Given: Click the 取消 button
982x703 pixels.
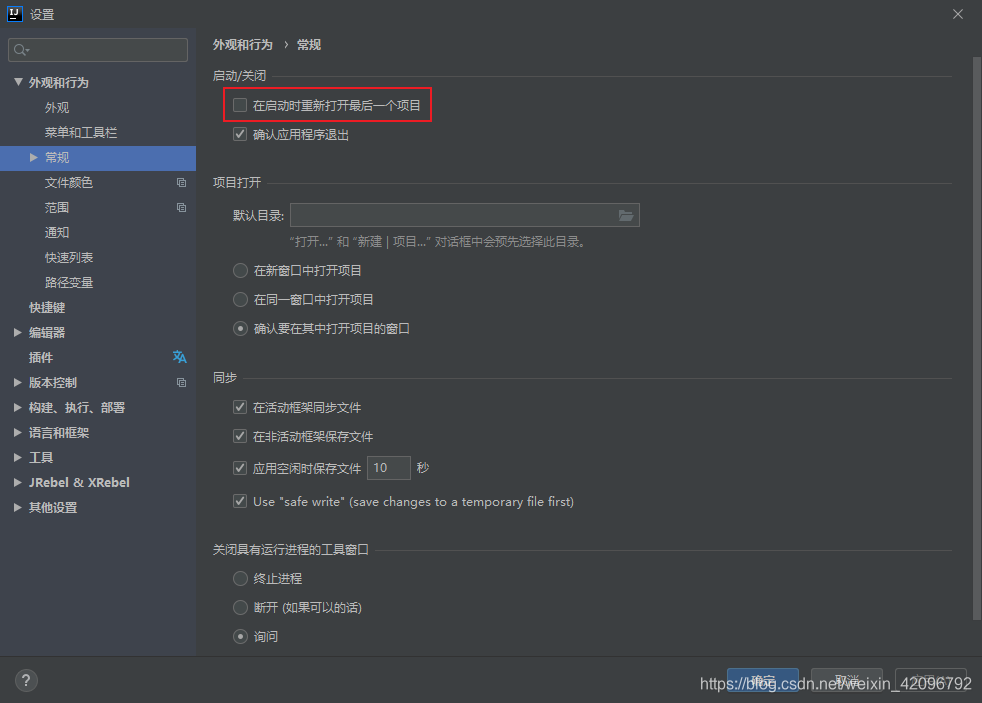Looking at the screenshot, I should click(x=846, y=678).
